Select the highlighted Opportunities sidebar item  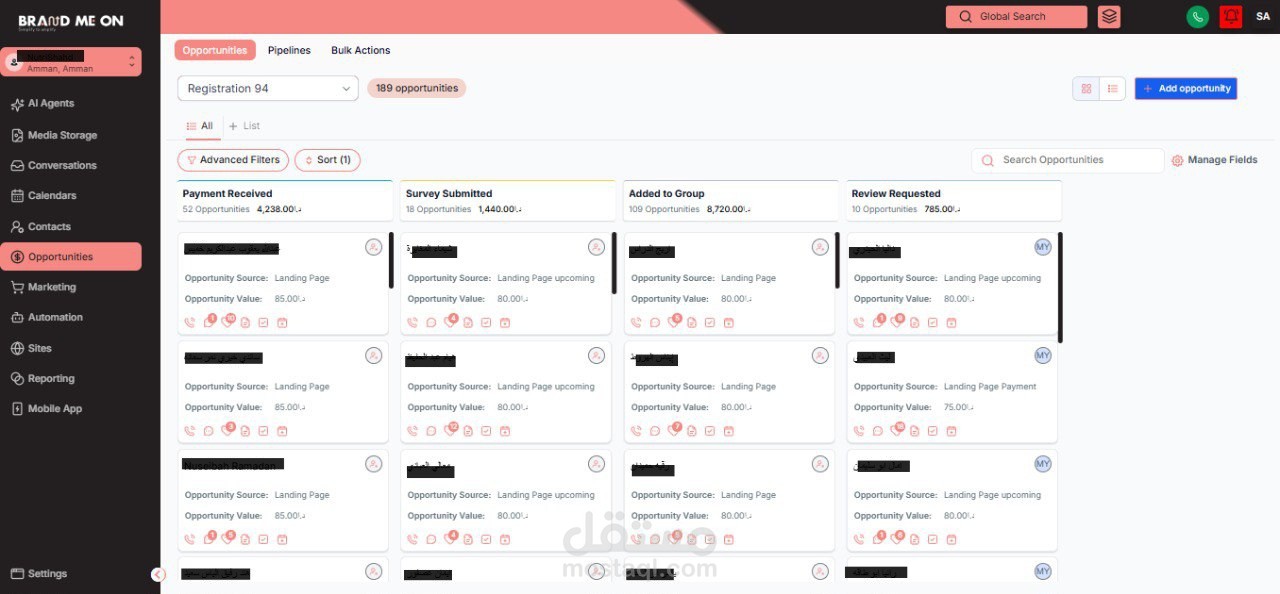pyautogui.click(x=70, y=257)
